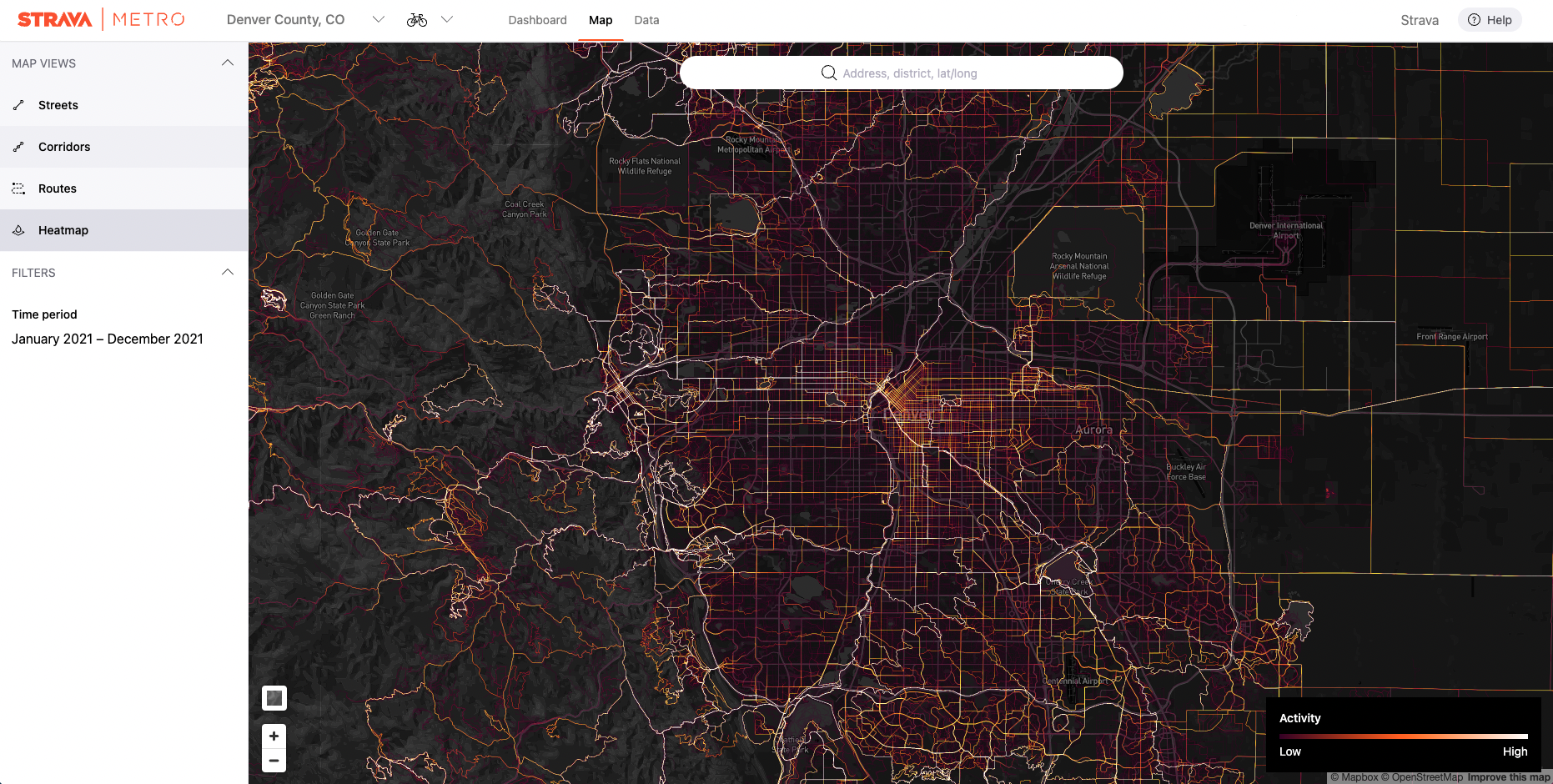Select the Routes map view

coord(124,188)
